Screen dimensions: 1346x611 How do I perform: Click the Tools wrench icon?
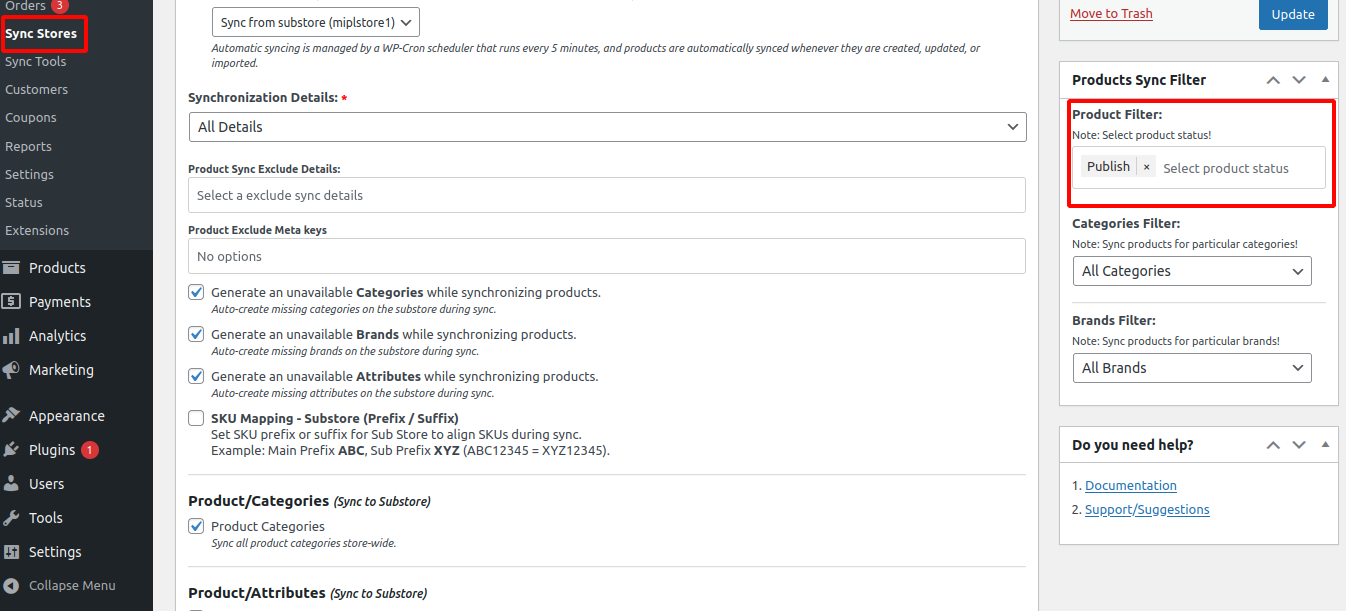point(12,518)
